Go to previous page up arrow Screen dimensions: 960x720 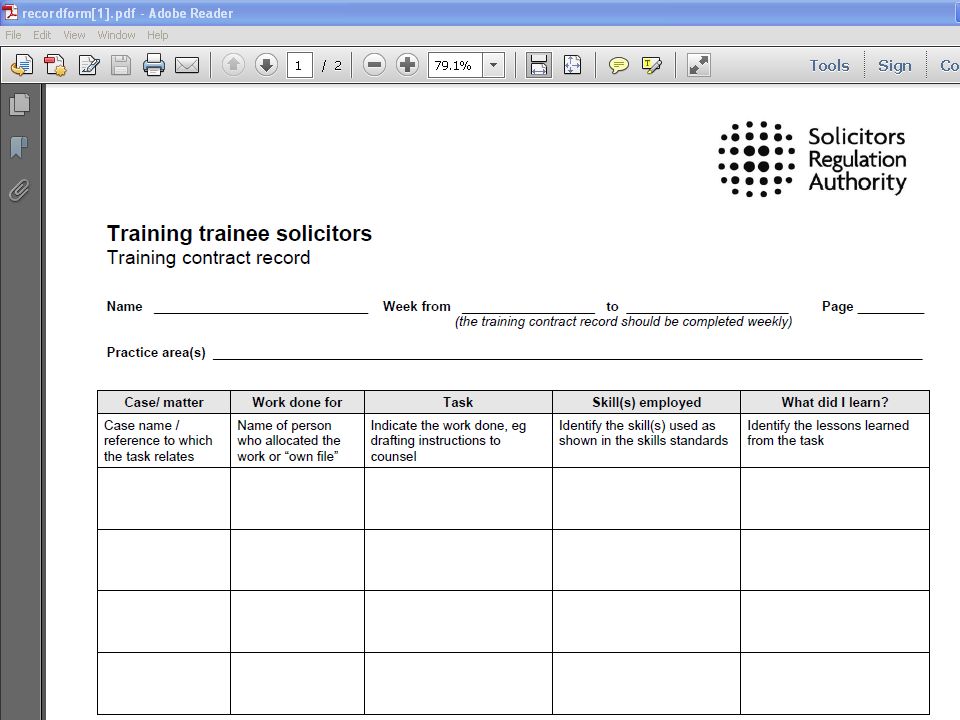[x=233, y=65]
